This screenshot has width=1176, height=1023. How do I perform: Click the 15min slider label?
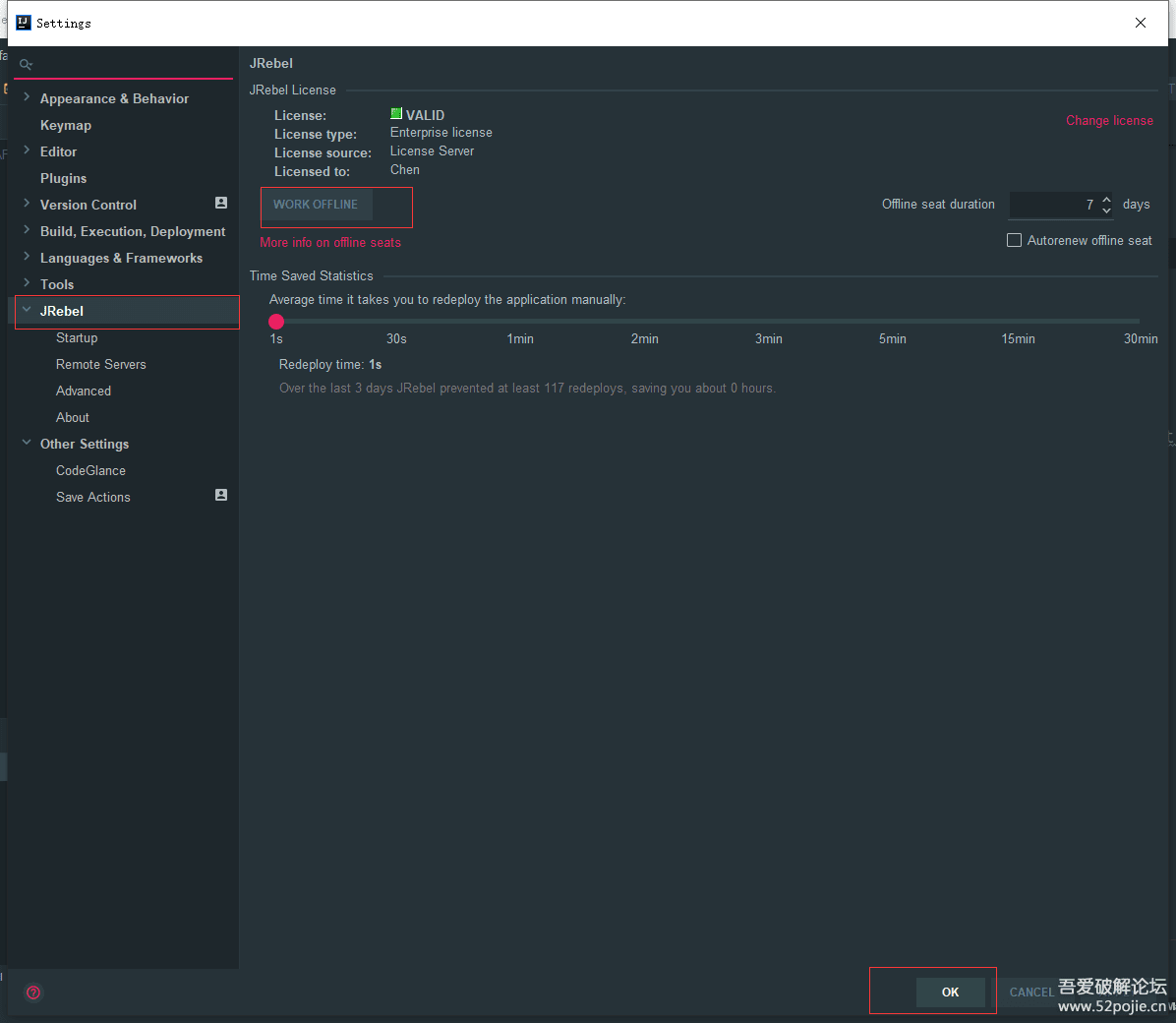pos(1018,338)
